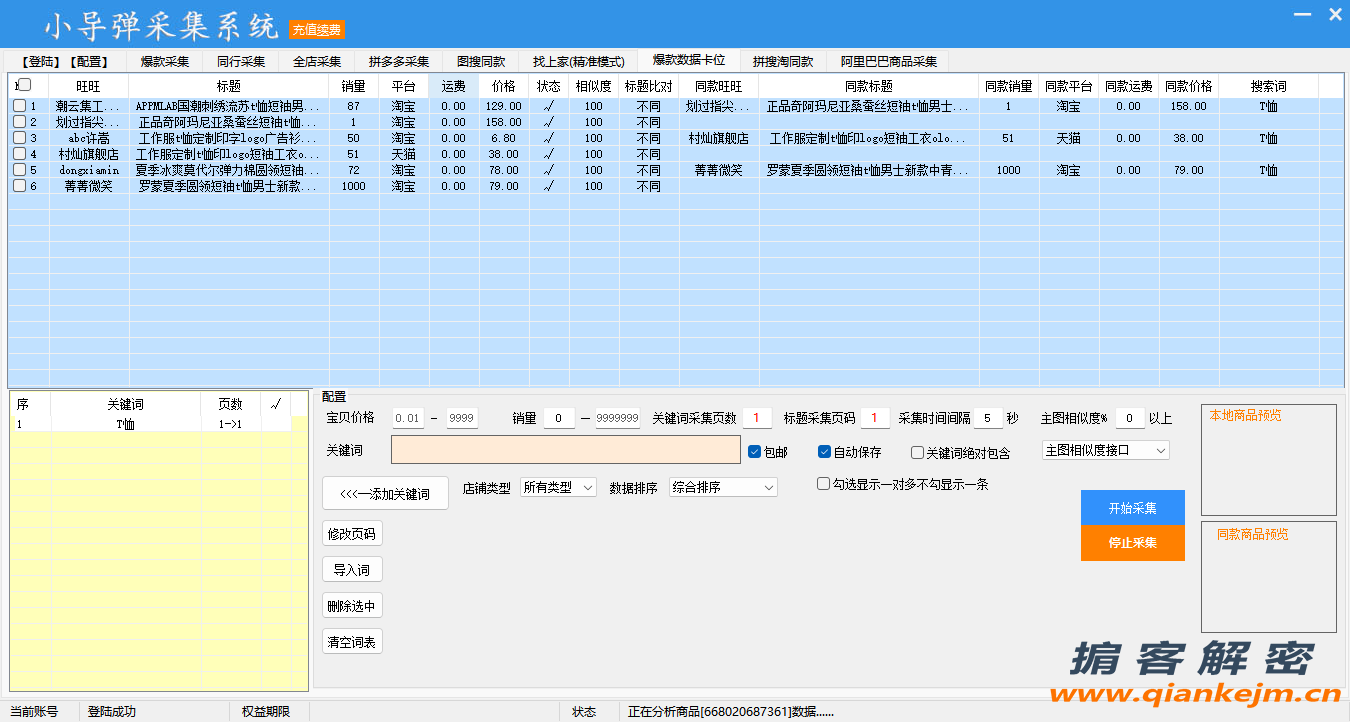Click the 本地商品预览 preview box
The height and width of the screenshot is (722, 1350).
coord(1268,459)
